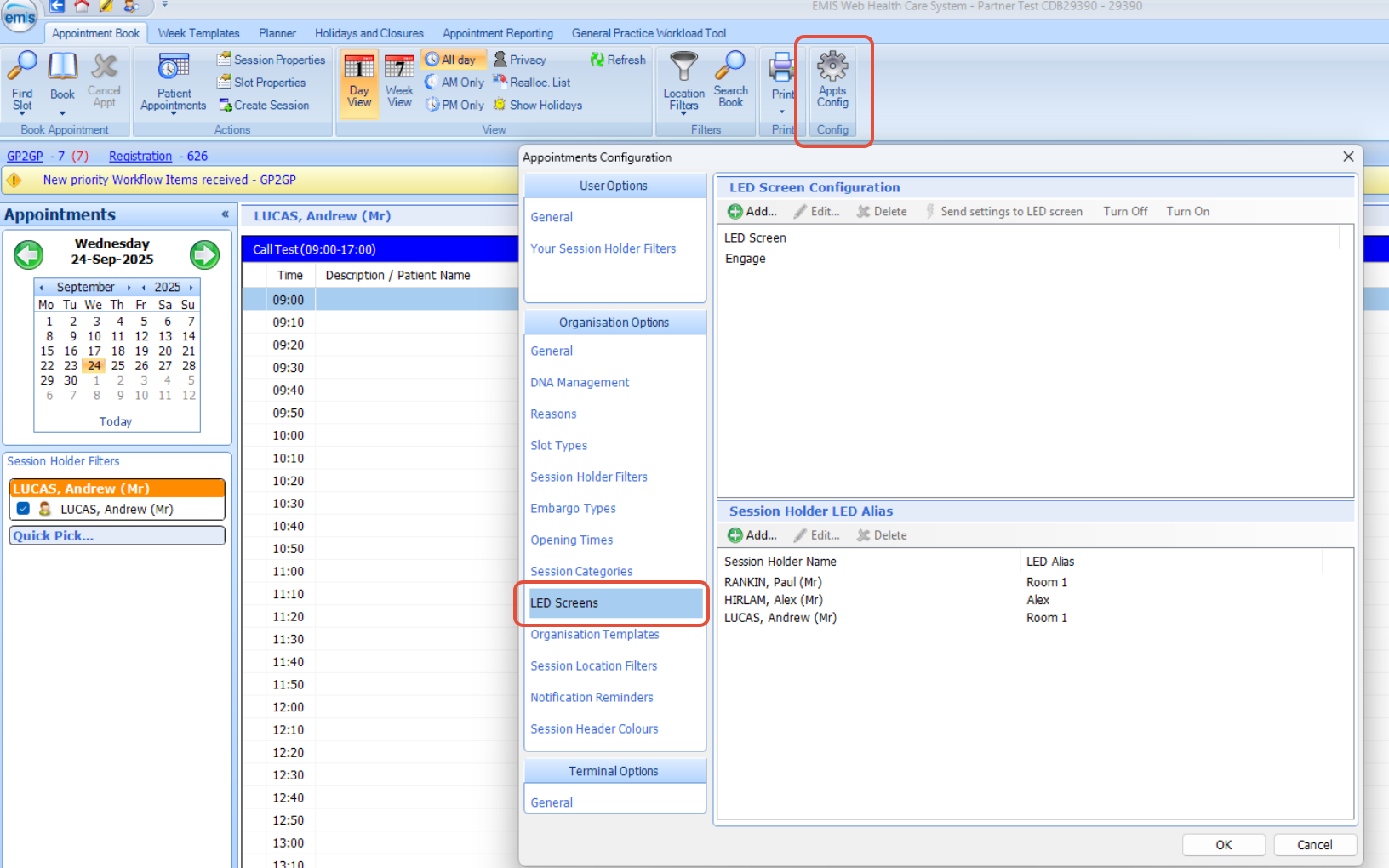Go to next month in the calendar header
The height and width of the screenshot is (868, 1389).
(129, 288)
